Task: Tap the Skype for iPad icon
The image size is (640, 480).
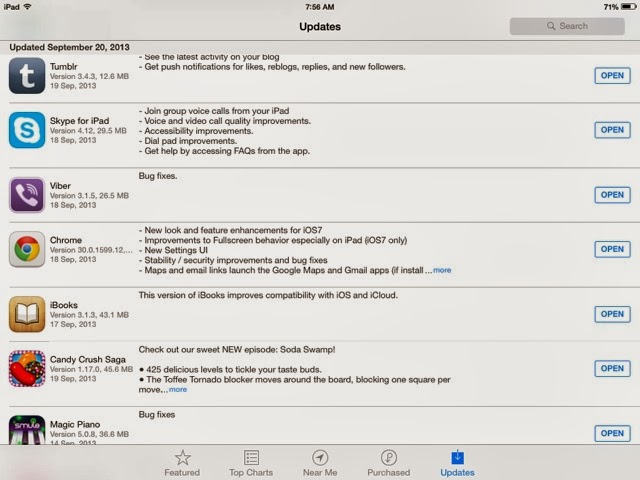Action: [27, 130]
